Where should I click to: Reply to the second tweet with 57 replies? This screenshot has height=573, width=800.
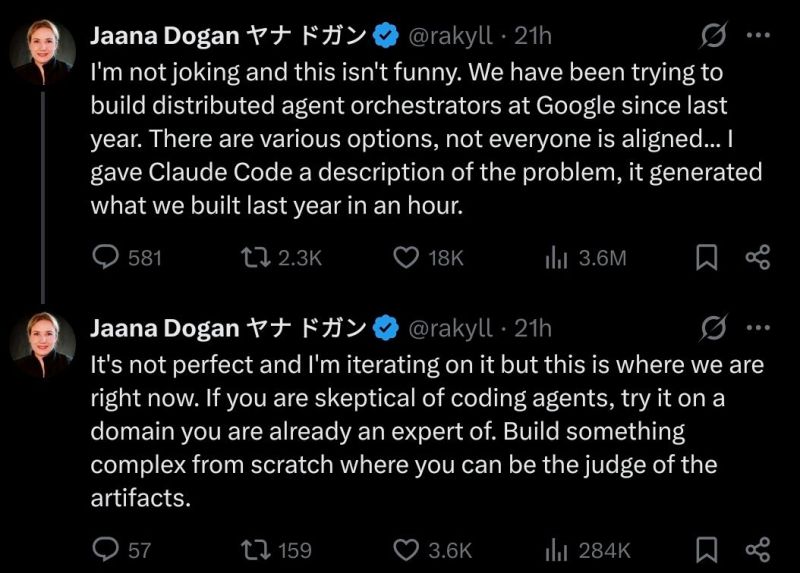106,549
